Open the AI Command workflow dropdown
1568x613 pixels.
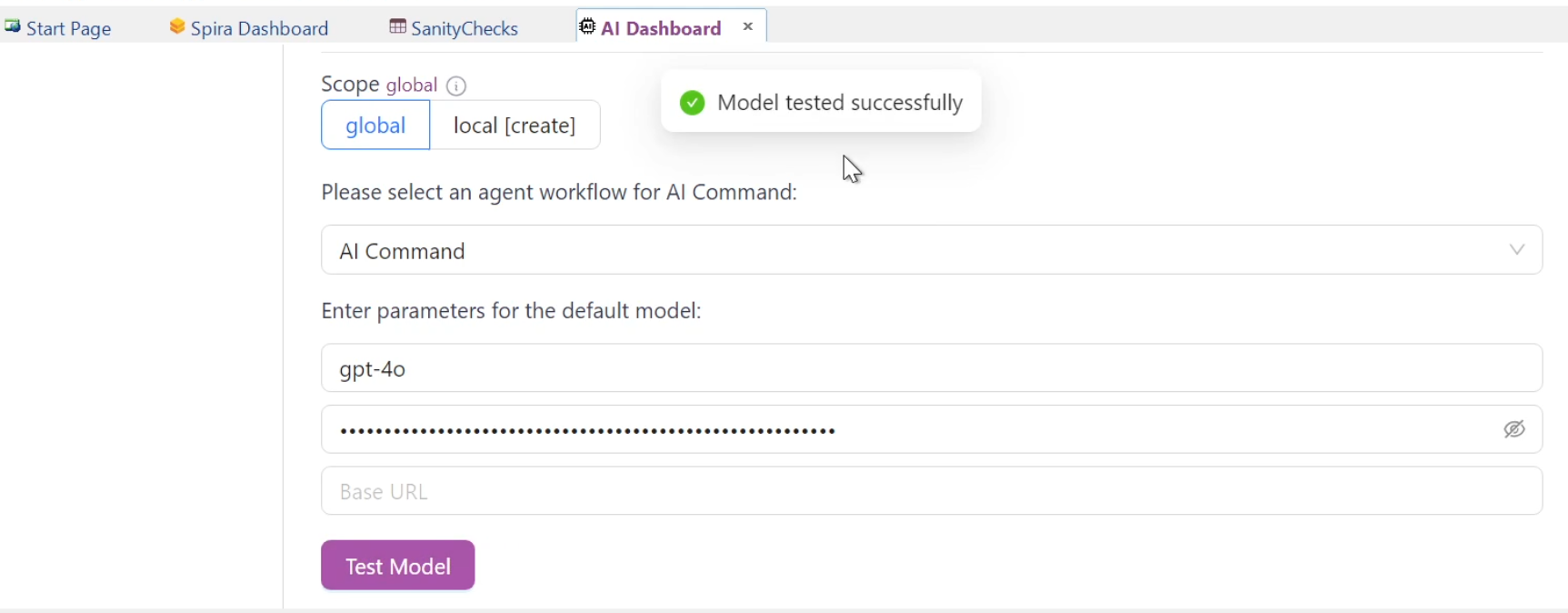(909, 250)
